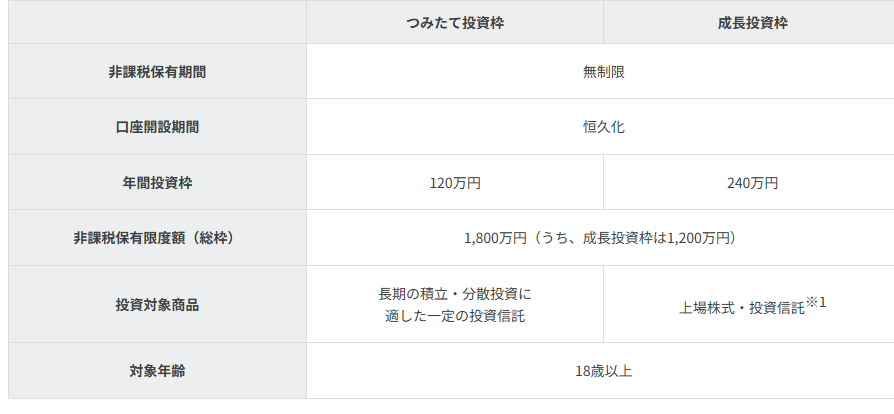
Task: Click the 非課税保有限度額（総枠） row label
Action: pyautogui.click(x=157, y=238)
